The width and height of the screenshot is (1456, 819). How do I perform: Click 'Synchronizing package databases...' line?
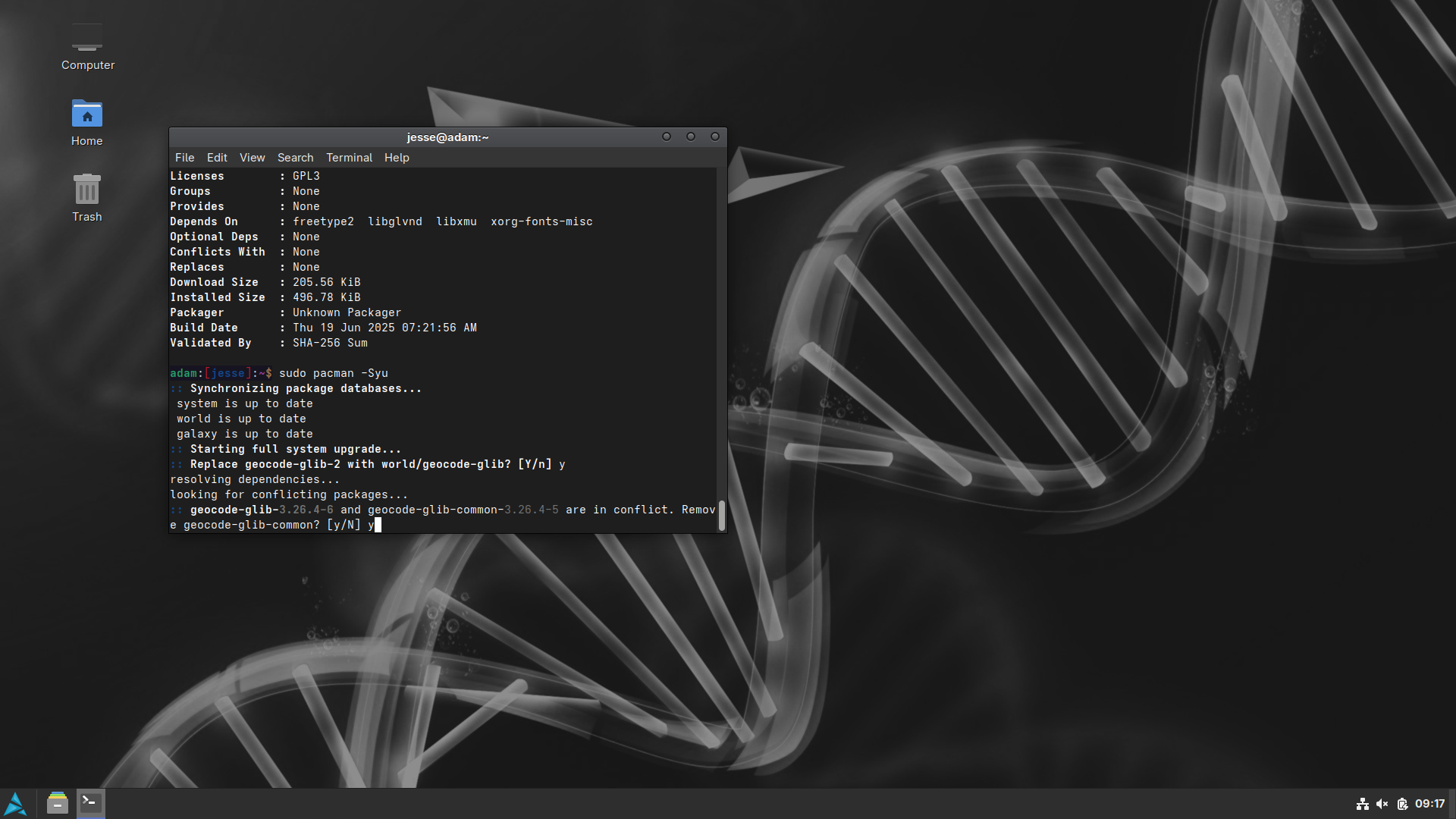point(306,388)
